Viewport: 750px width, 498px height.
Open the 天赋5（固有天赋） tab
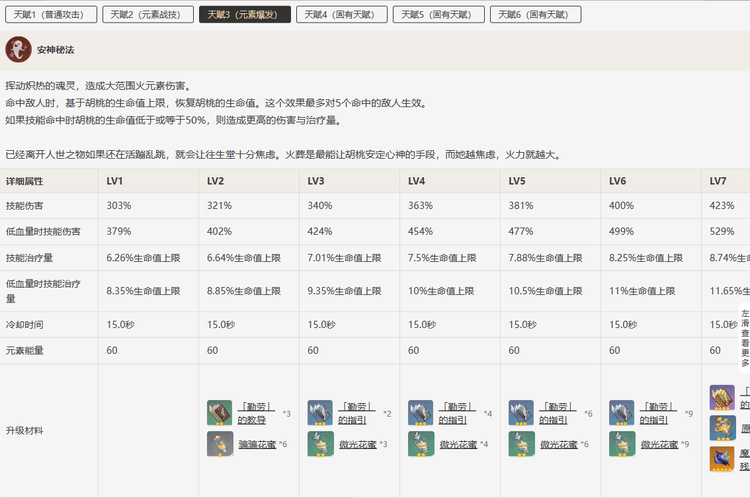tap(439, 14)
